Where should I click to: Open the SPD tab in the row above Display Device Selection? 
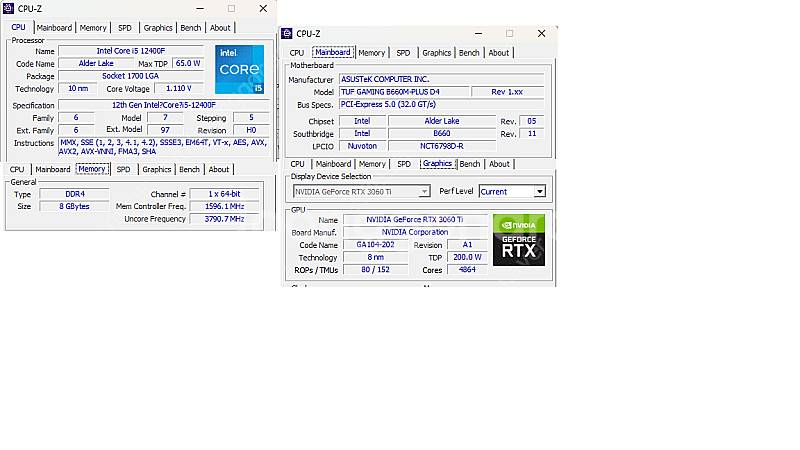click(x=404, y=164)
